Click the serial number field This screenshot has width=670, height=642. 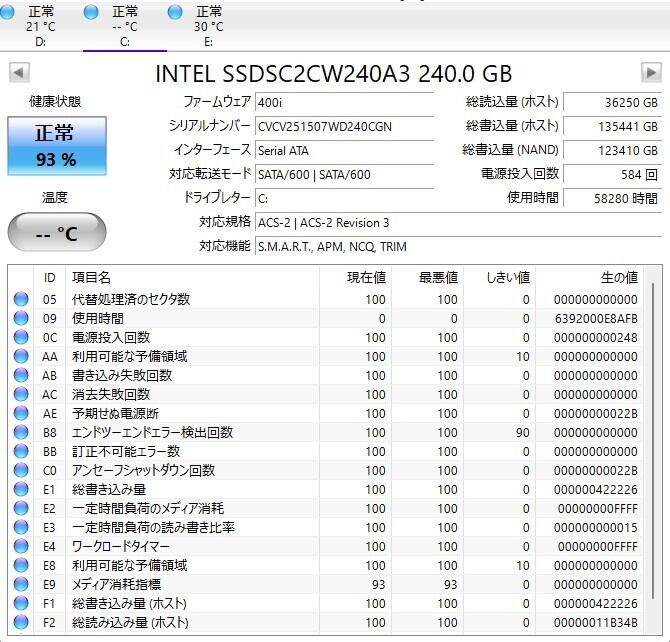(x=344, y=126)
